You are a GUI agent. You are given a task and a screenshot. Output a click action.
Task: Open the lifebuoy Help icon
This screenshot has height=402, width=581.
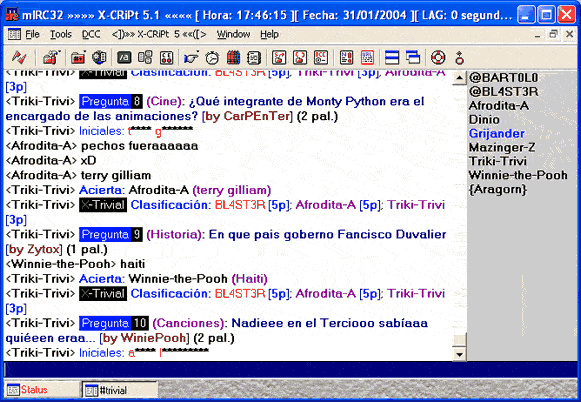pyautogui.click(x=438, y=58)
